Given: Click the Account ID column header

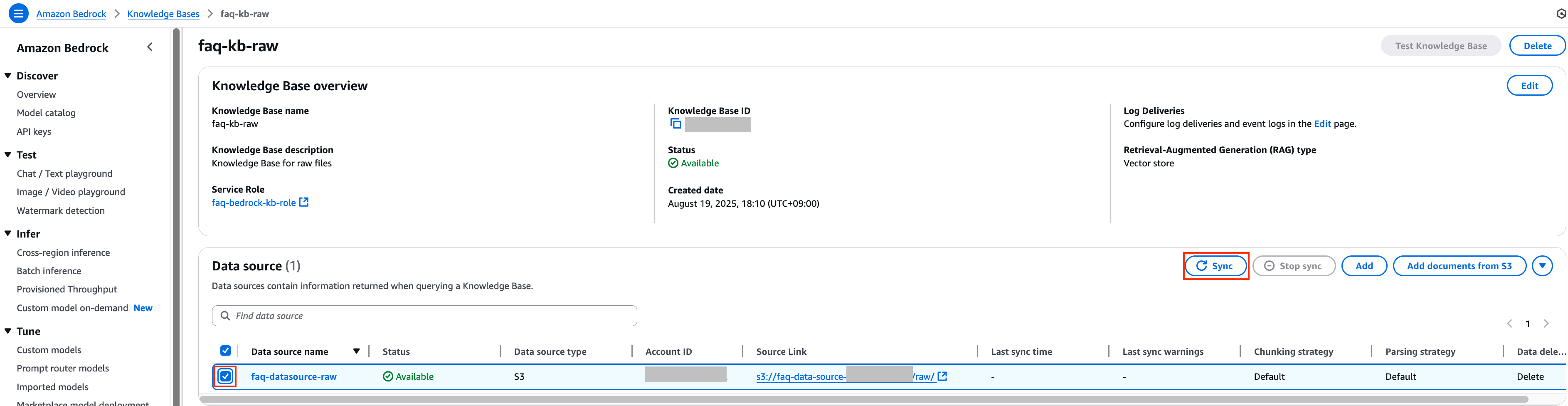Looking at the screenshot, I should pos(668,352).
